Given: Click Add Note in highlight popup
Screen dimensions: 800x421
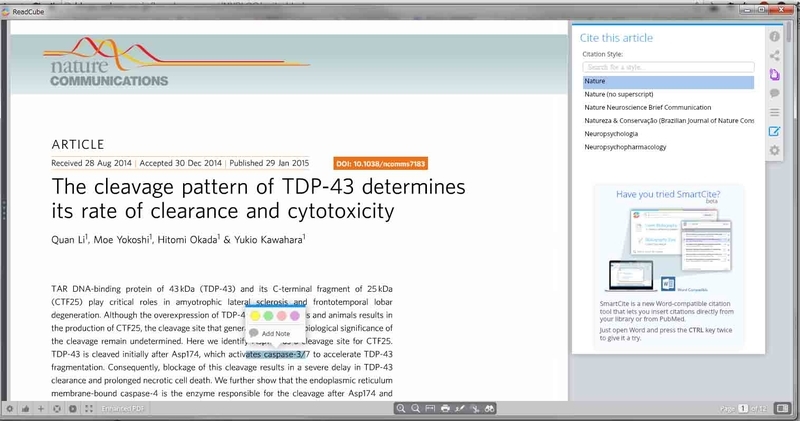Looking at the screenshot, I should point(270,333).
